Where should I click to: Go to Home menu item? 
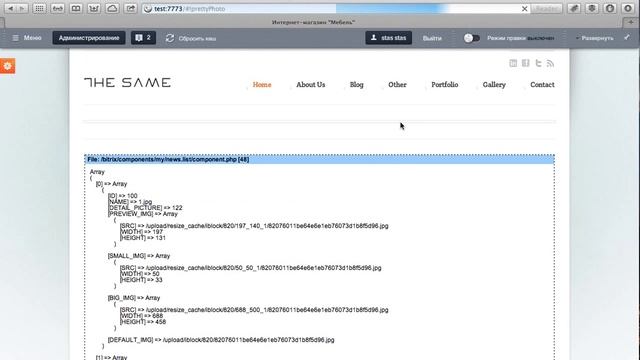coord(262,84)
